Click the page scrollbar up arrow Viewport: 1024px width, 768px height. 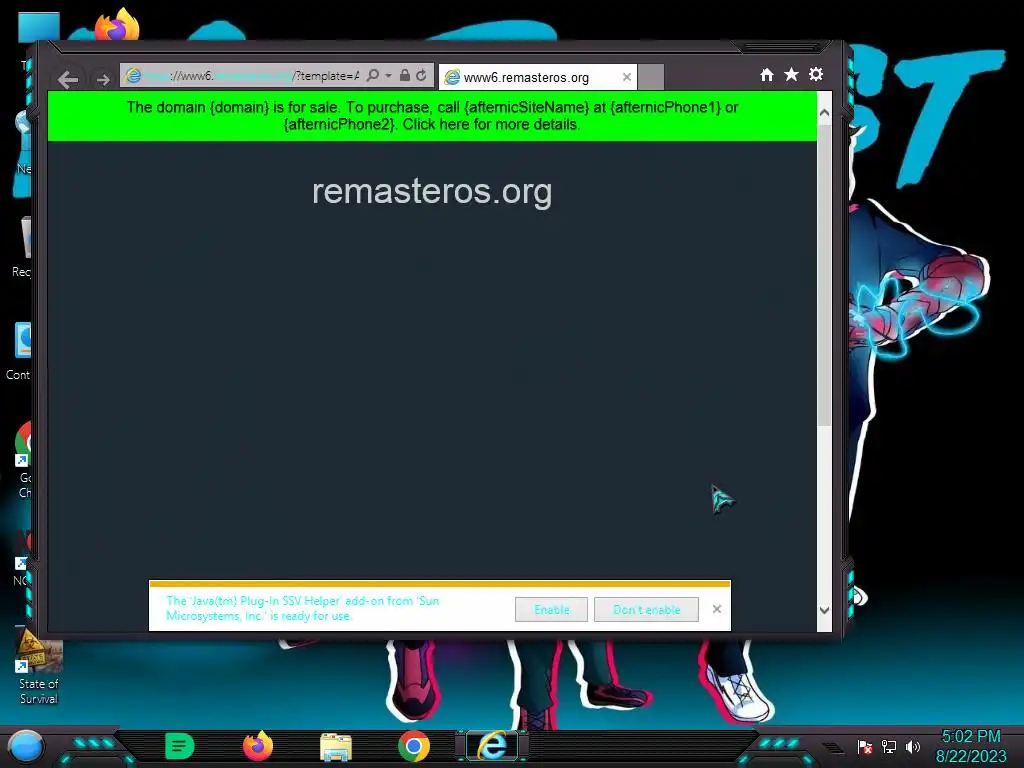pyautogui.click(x=824, y=112)
